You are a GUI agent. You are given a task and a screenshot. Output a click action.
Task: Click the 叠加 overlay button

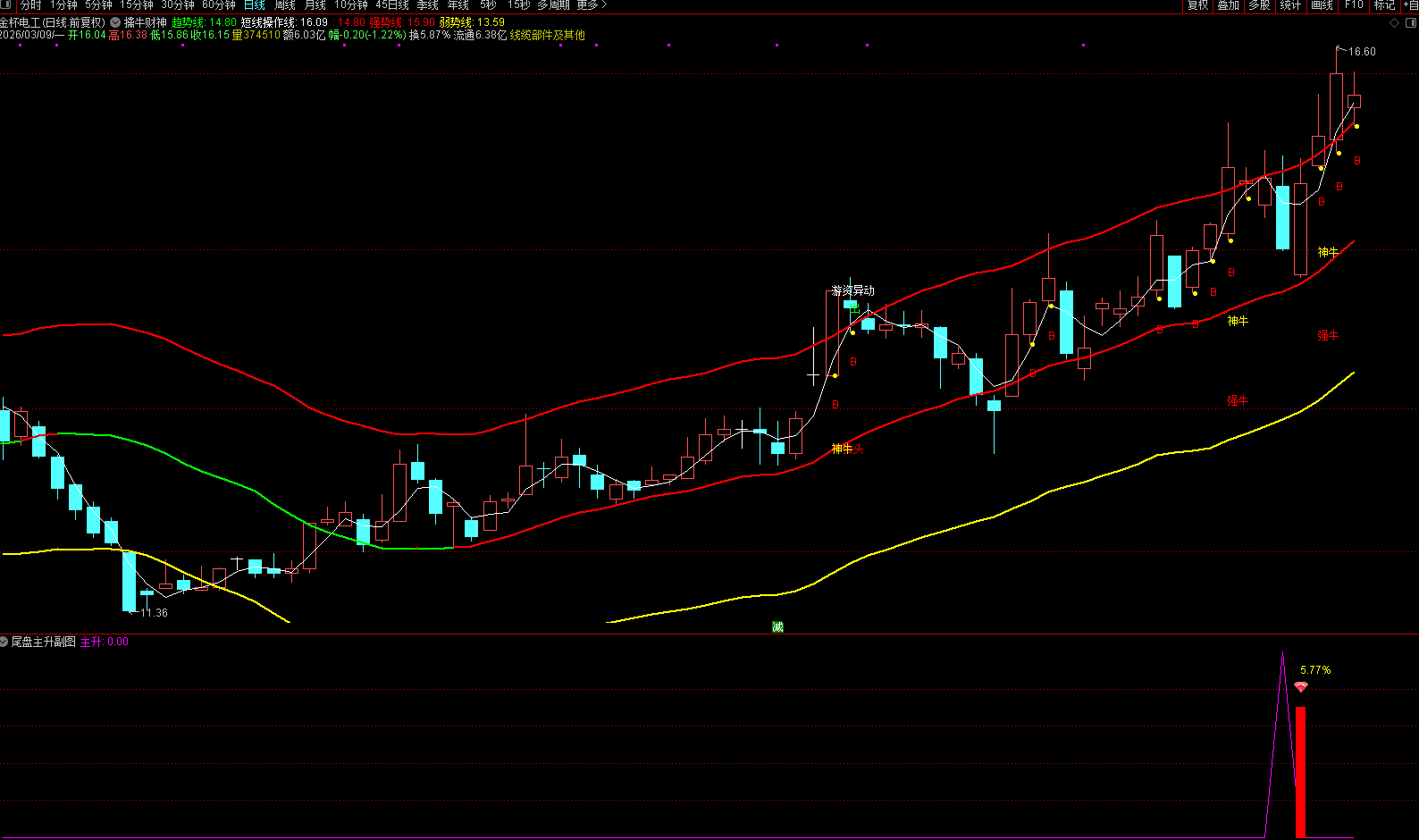1229,5
